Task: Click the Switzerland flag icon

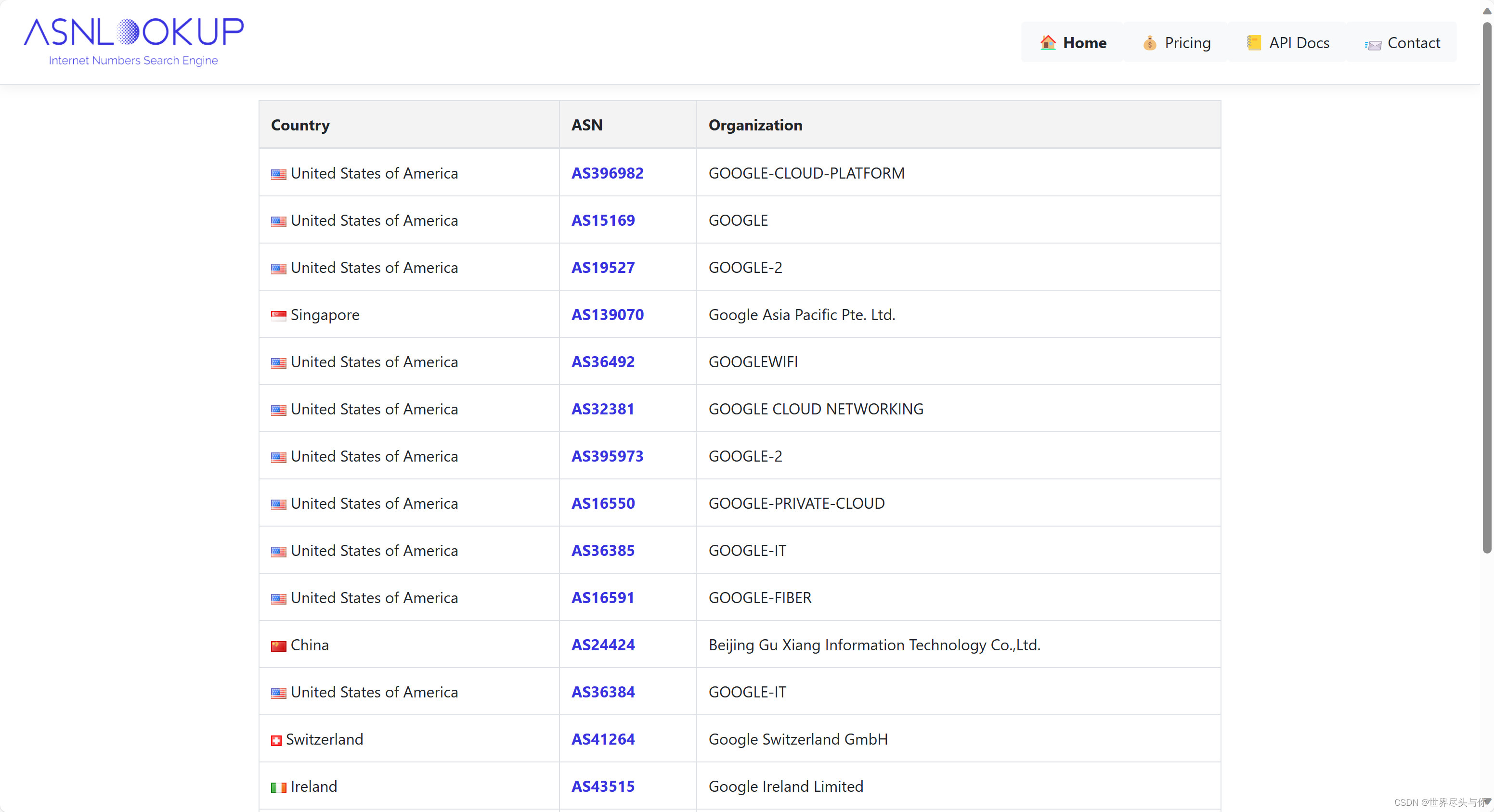Action: tap(276, 740)
